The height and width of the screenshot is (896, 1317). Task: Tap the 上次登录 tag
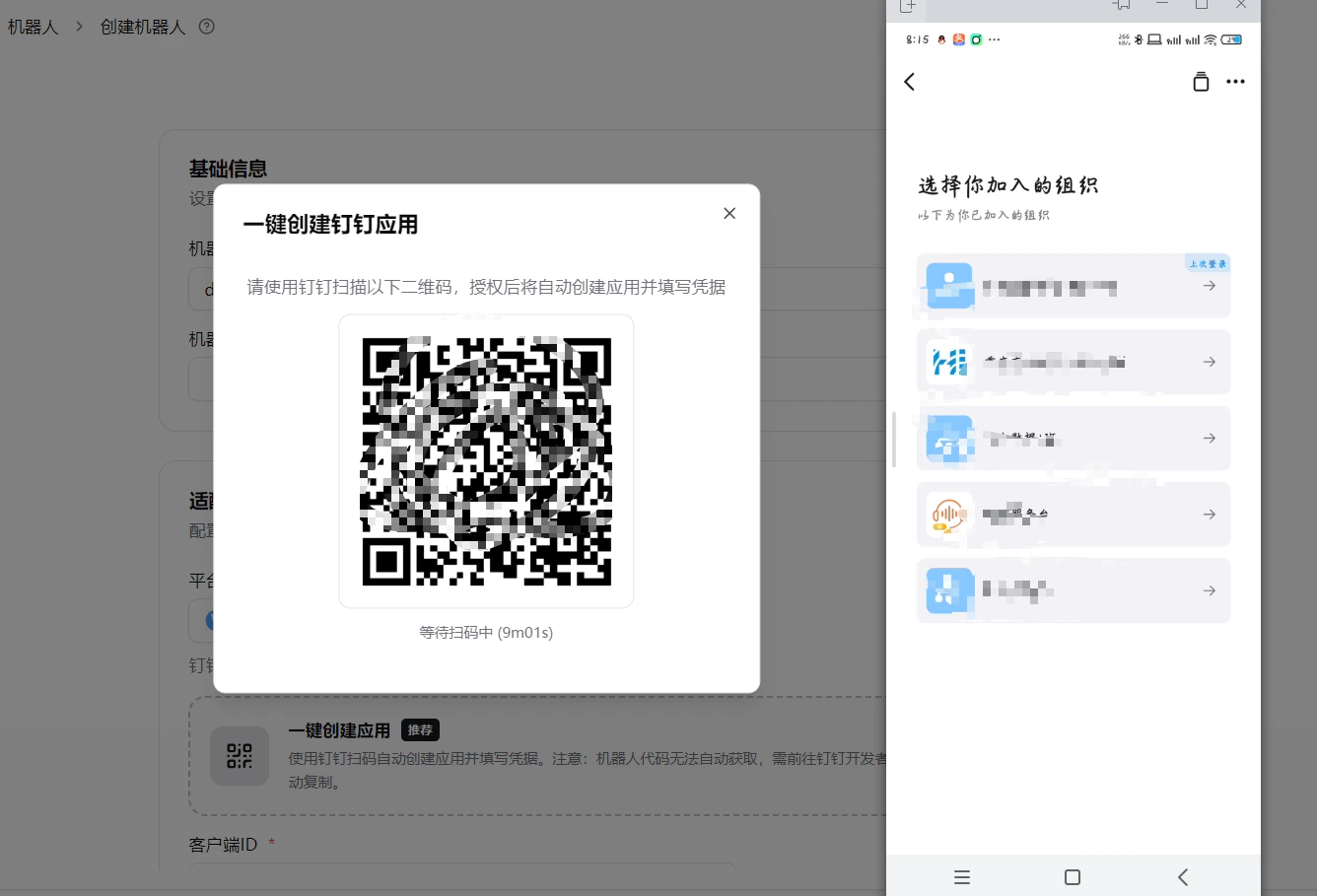pos(1208,263)
